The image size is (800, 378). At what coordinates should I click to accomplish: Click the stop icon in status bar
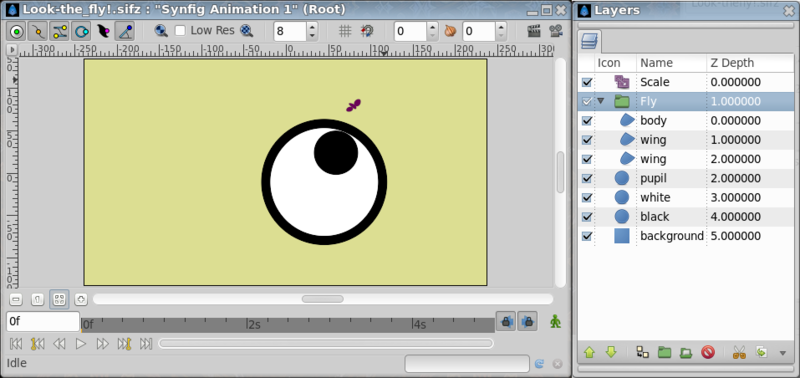click(558, 364)
